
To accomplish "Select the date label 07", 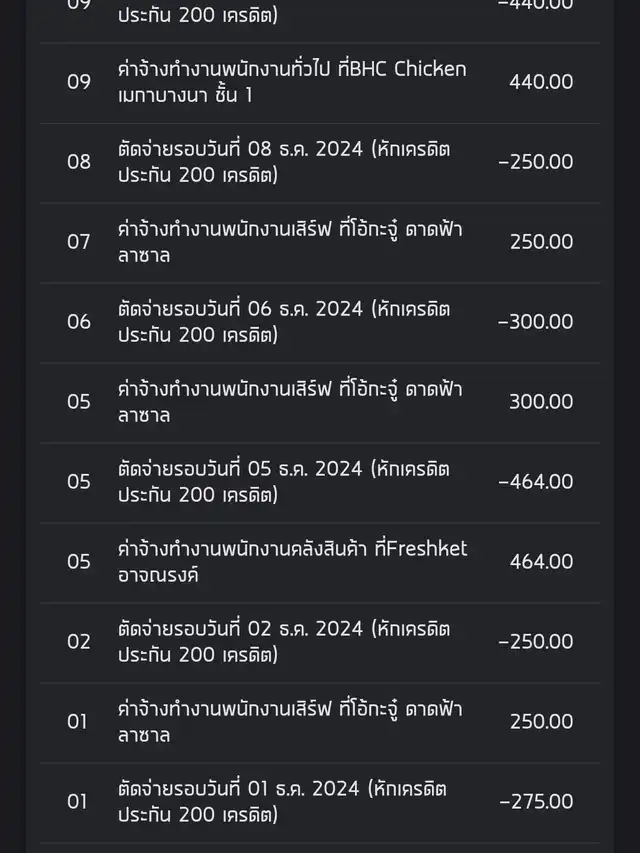I will pos(78,242).
